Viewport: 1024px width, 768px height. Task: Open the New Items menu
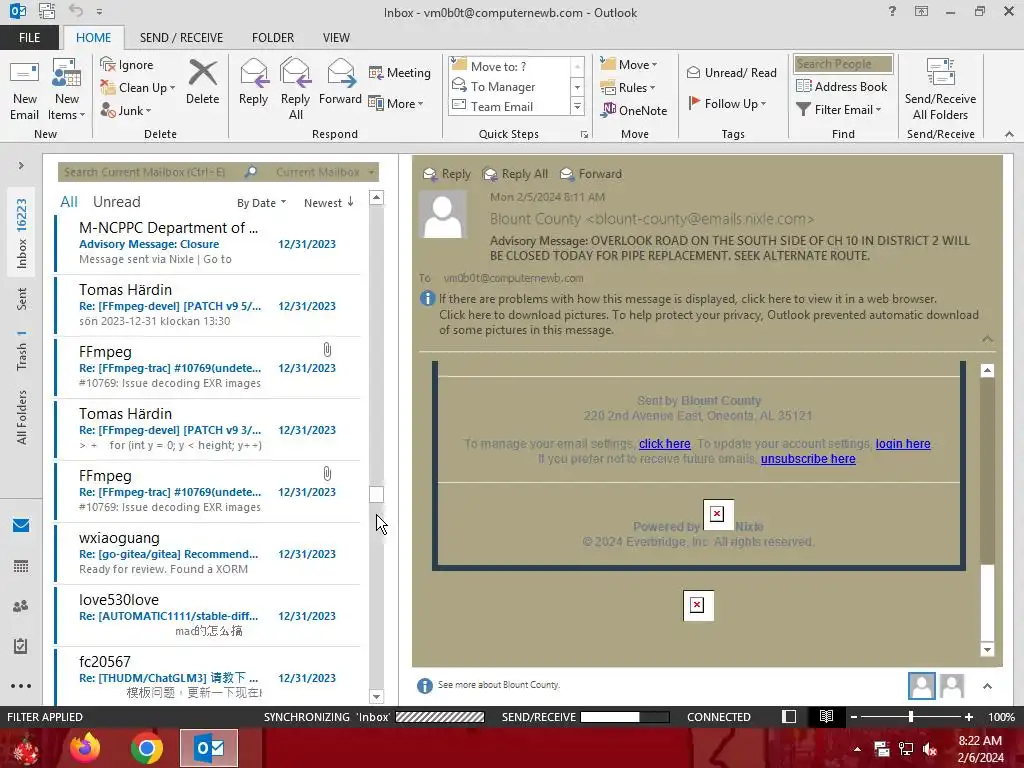click(x=67, y=90)
